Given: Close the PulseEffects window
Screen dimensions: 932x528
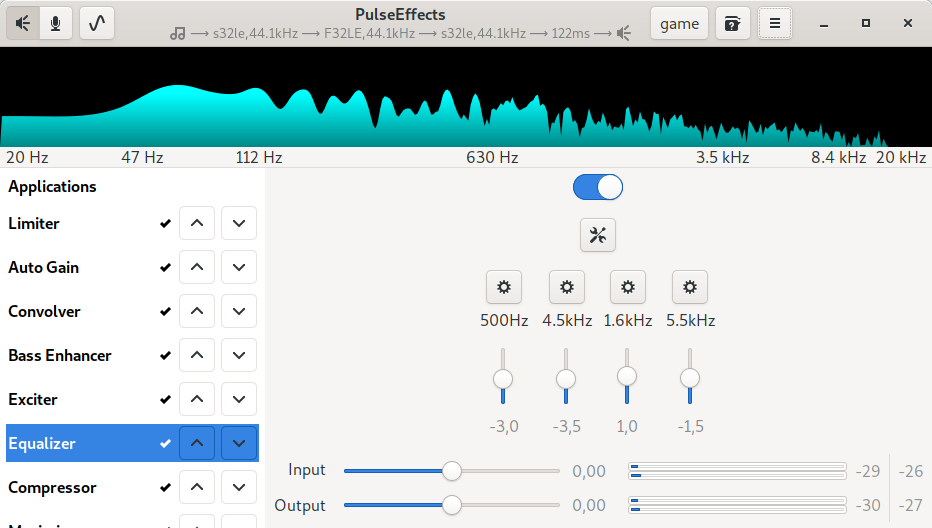Looking at the screenshot, I should coord(908,23).
